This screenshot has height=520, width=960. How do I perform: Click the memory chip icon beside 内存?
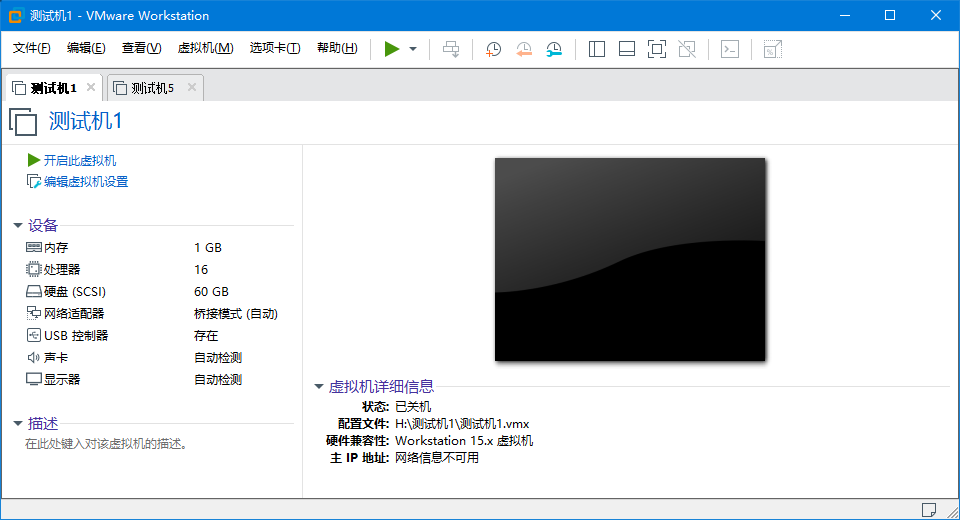[x=34, y=247]
